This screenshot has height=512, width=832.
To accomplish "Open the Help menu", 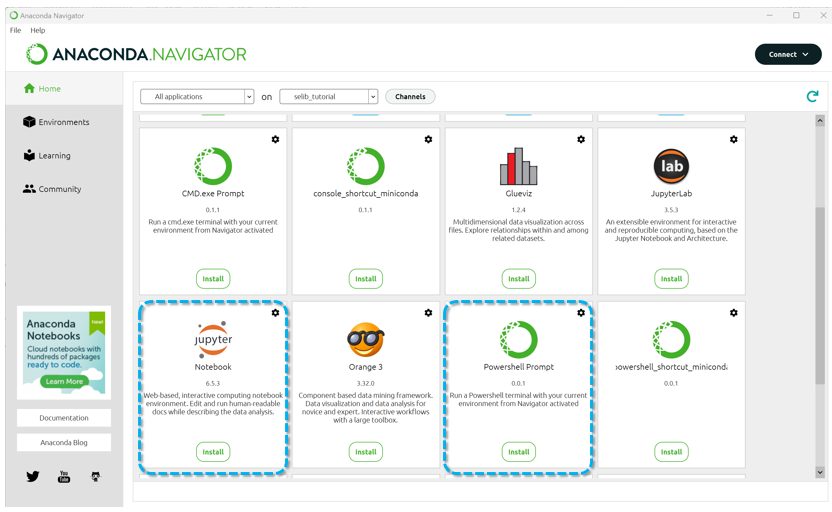I will [38, 30].
